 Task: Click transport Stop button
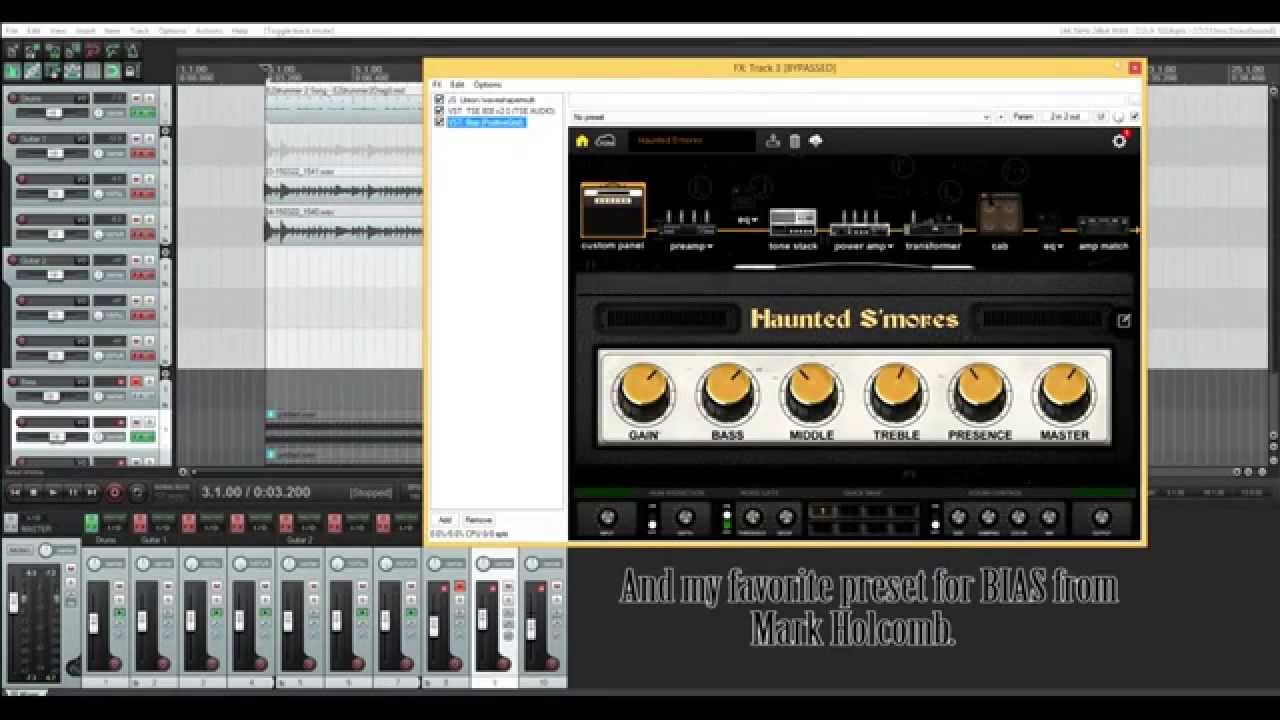[x=34, y=492]
